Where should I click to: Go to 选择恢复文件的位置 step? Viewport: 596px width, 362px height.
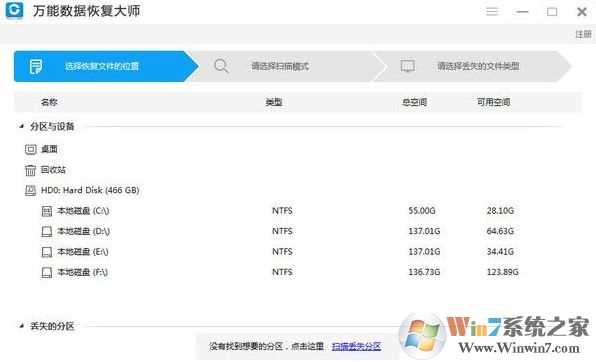pyautogui.click(x=106, y=66)
